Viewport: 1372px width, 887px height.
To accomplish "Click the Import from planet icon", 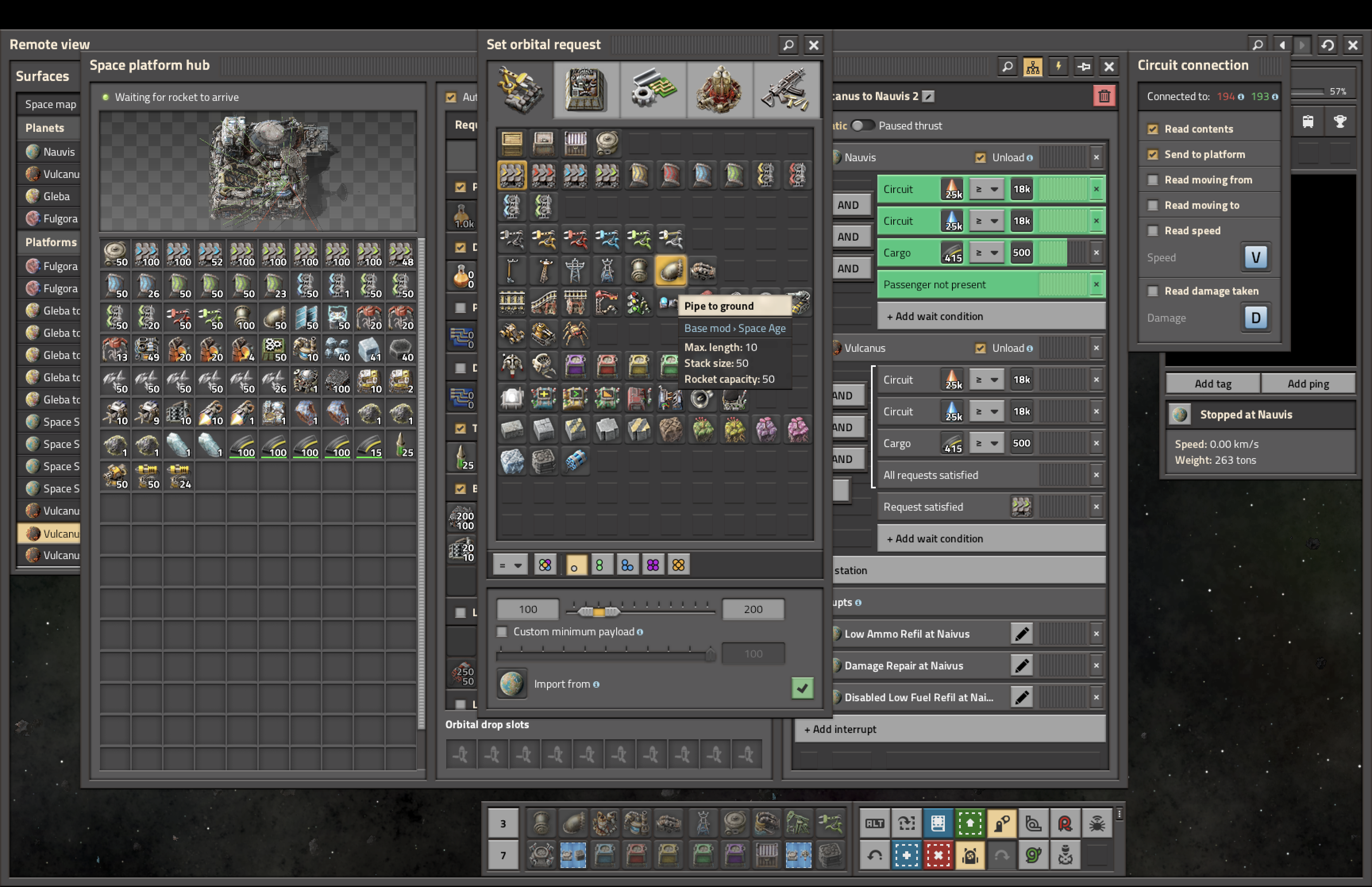I will coord(511,684).
